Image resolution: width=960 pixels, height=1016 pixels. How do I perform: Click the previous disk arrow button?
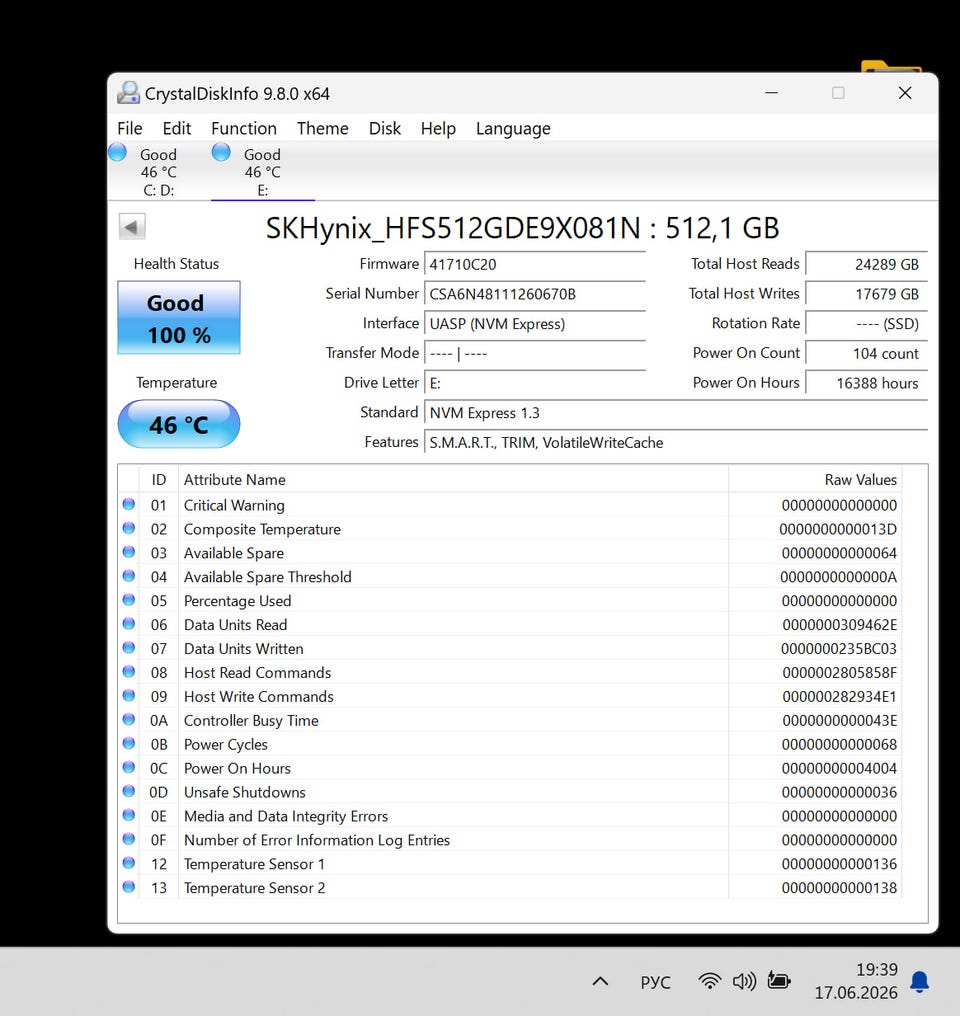point(131,227)
